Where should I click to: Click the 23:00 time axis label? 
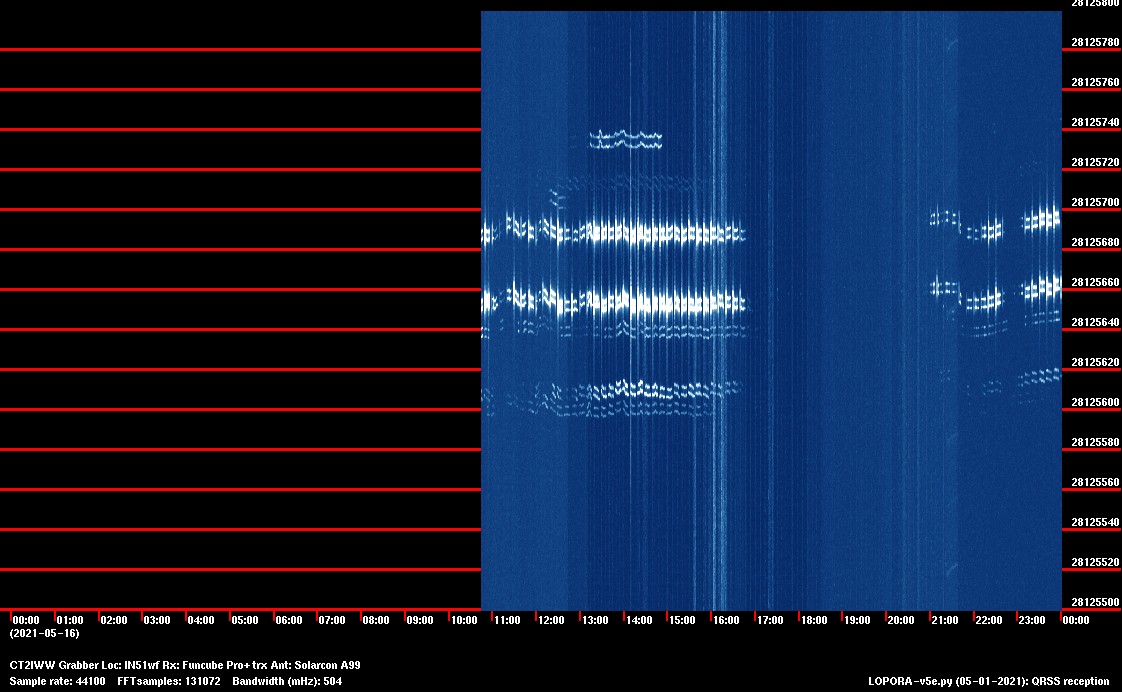point(1032,620)
